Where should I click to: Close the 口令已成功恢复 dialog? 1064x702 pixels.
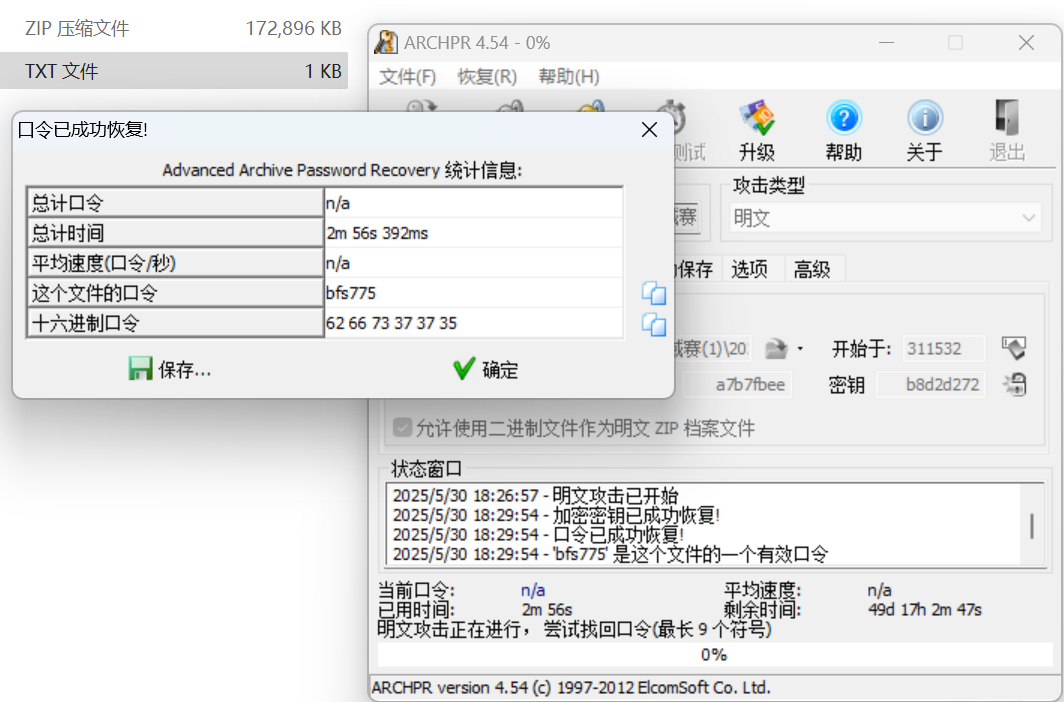[x=649, y=130]
